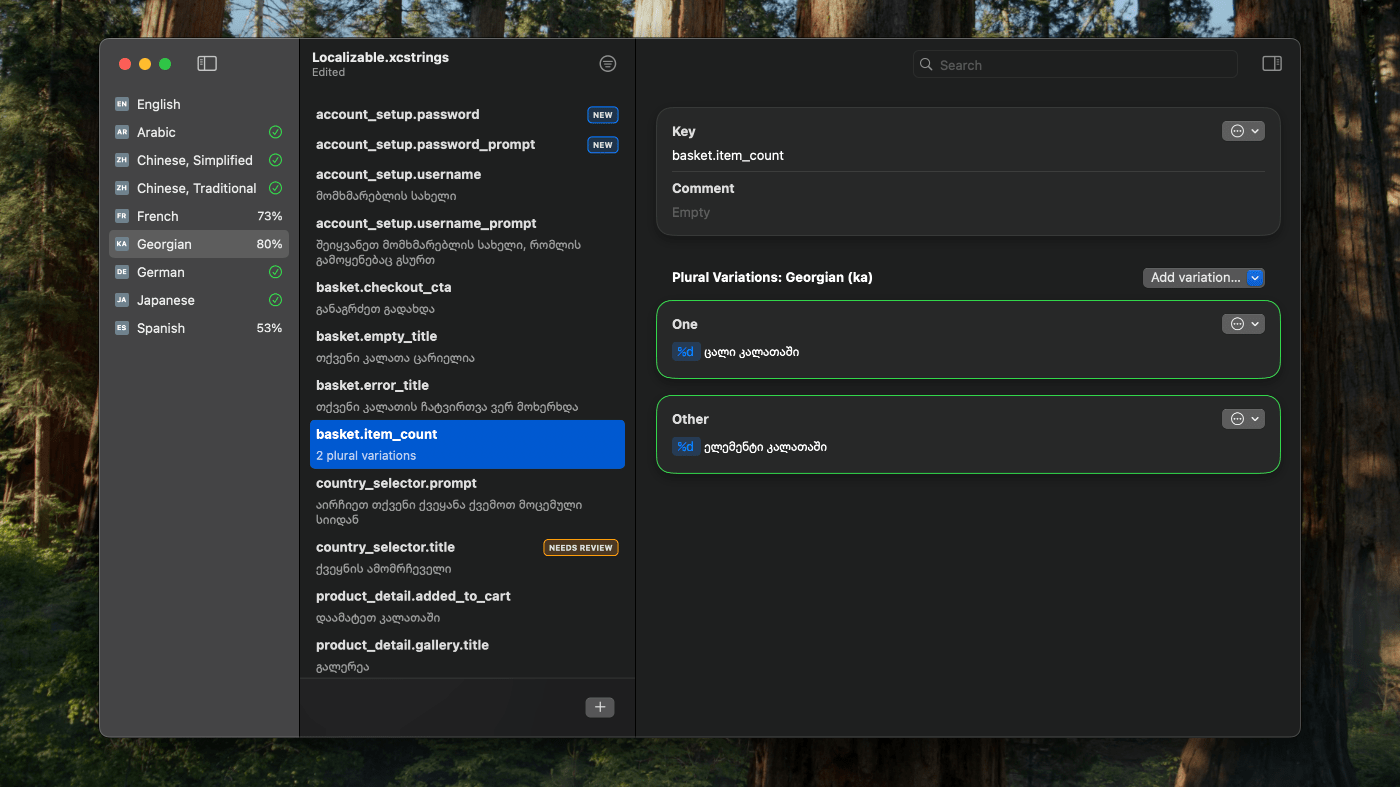The height and width of the screenshot is (787, 1400).
Task: Click the %d token in Other variation
Action: coord(685,447)
